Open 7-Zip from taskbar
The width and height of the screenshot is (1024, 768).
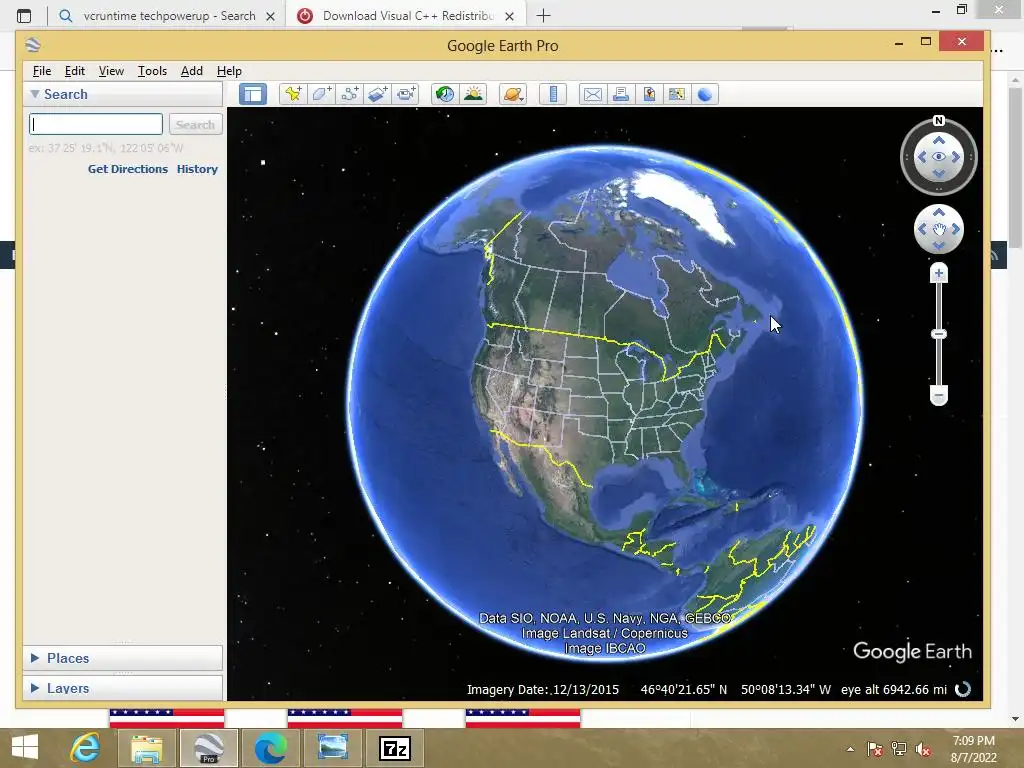pyautogui.click(x=394, y=748)
